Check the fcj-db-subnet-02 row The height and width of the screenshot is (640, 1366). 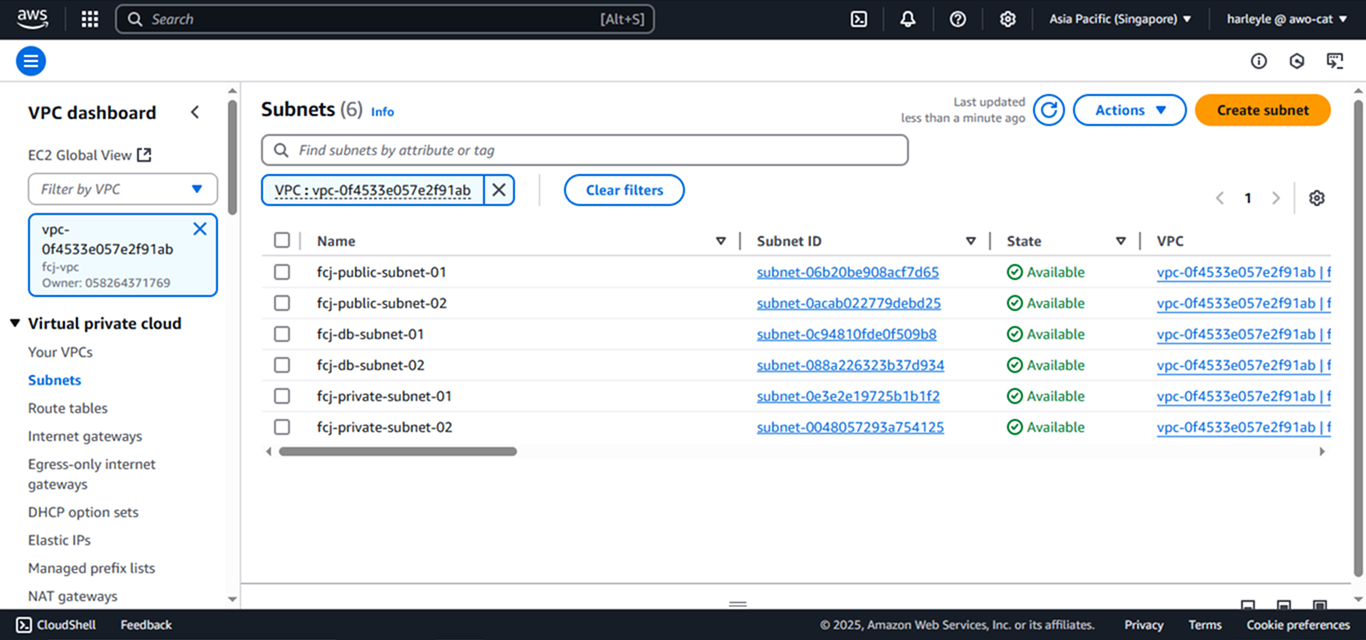point(282,365)
